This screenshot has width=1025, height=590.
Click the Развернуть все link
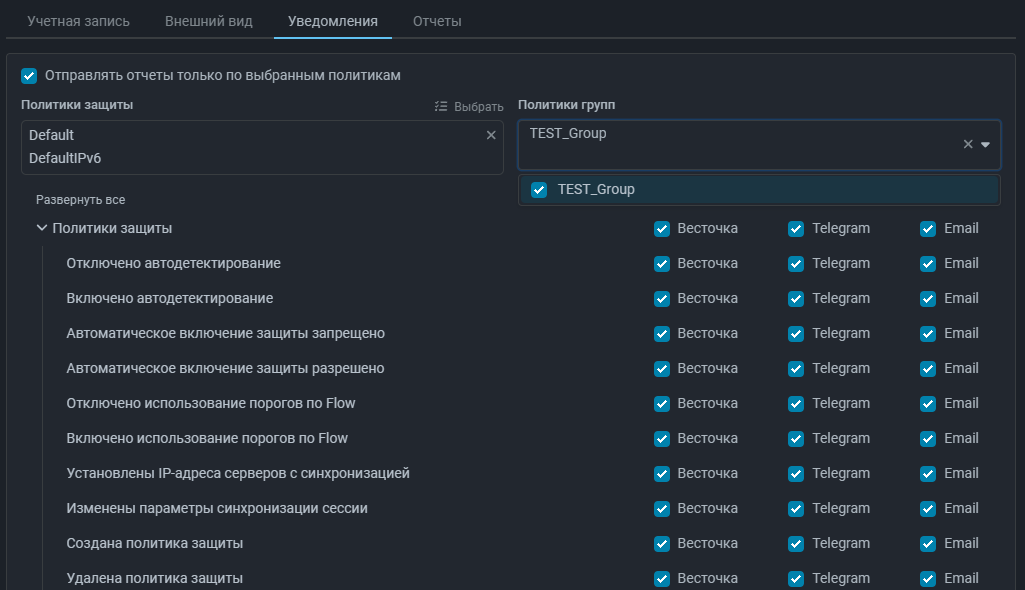tap(80, 200)
